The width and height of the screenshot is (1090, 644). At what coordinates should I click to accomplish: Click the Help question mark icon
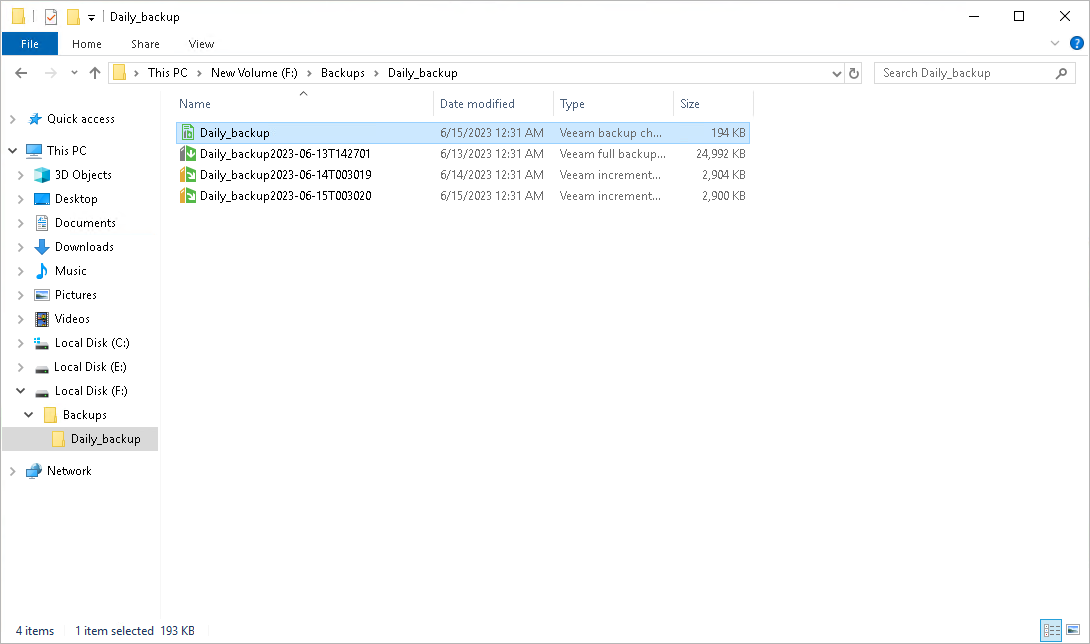coord(1077,43)
